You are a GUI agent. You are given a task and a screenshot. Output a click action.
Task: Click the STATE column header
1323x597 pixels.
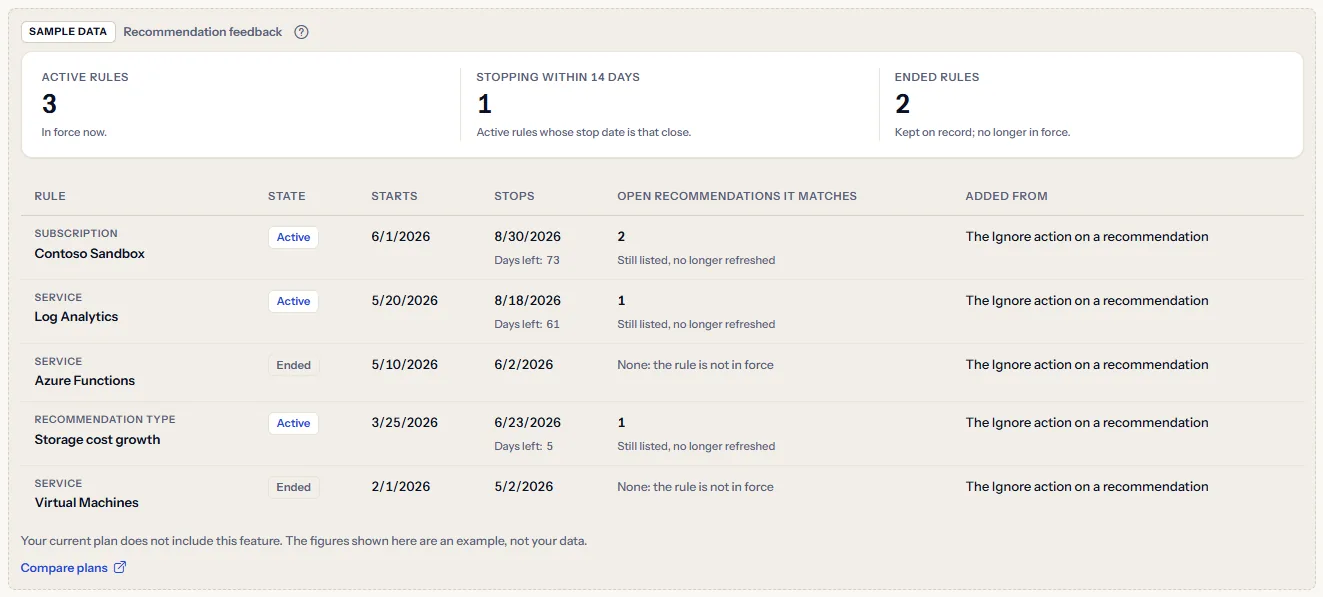click(x=287, y=196)
